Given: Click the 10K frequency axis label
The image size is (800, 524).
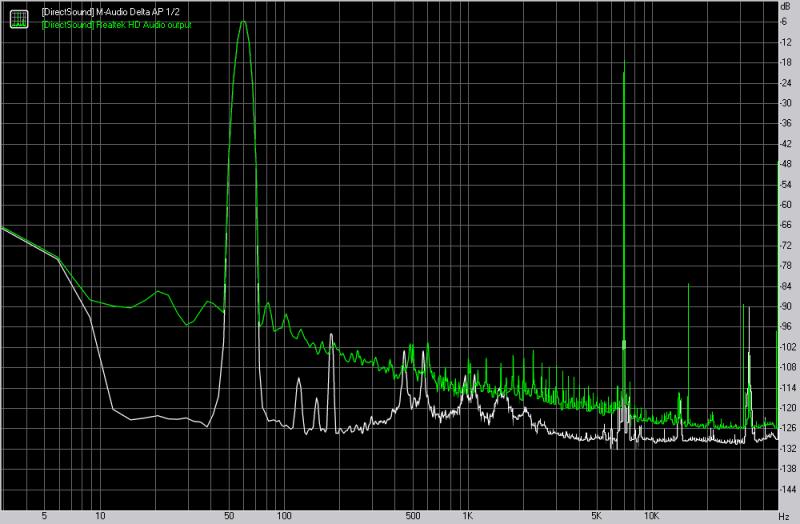Looking at the screenshot, I should point(651,516).
